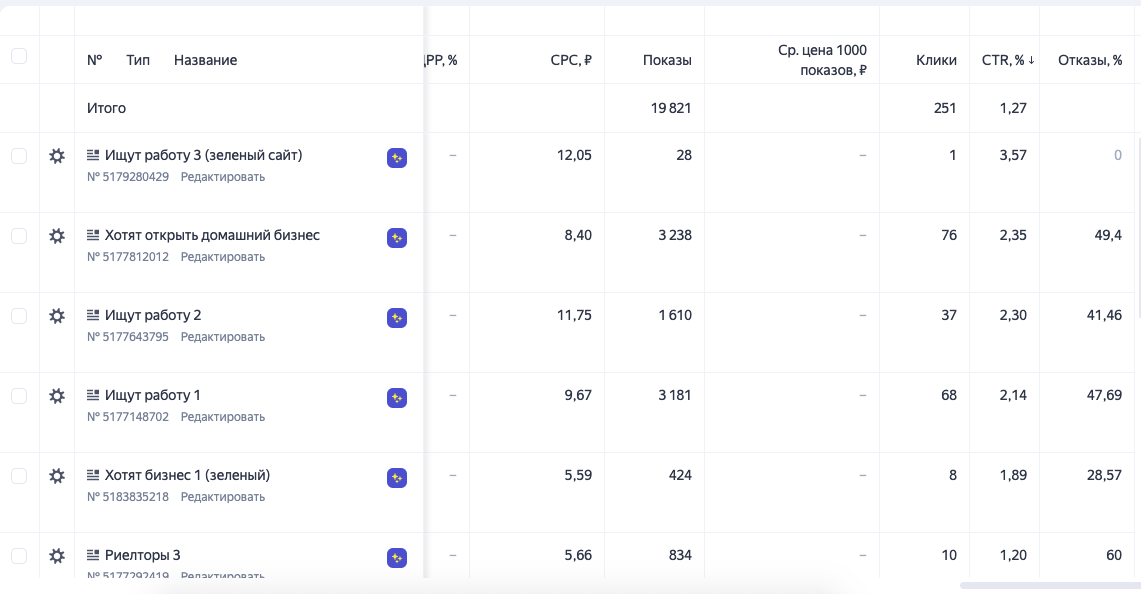The image size is (1141, 594).
Task: Sort by Показы column header
Action: tap(667, 60)
